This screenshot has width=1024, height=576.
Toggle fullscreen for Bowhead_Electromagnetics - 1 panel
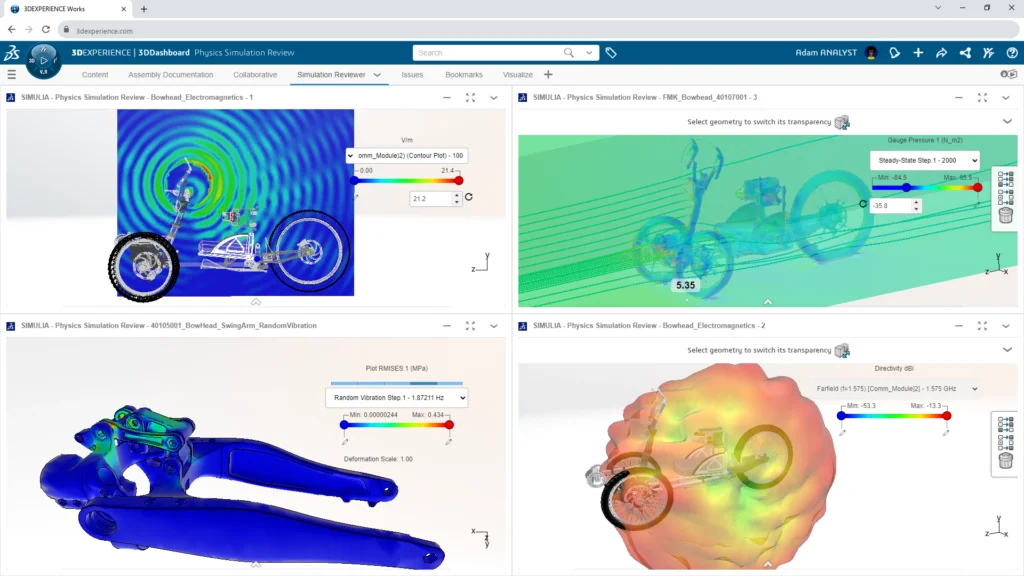[x=470, y=97]
